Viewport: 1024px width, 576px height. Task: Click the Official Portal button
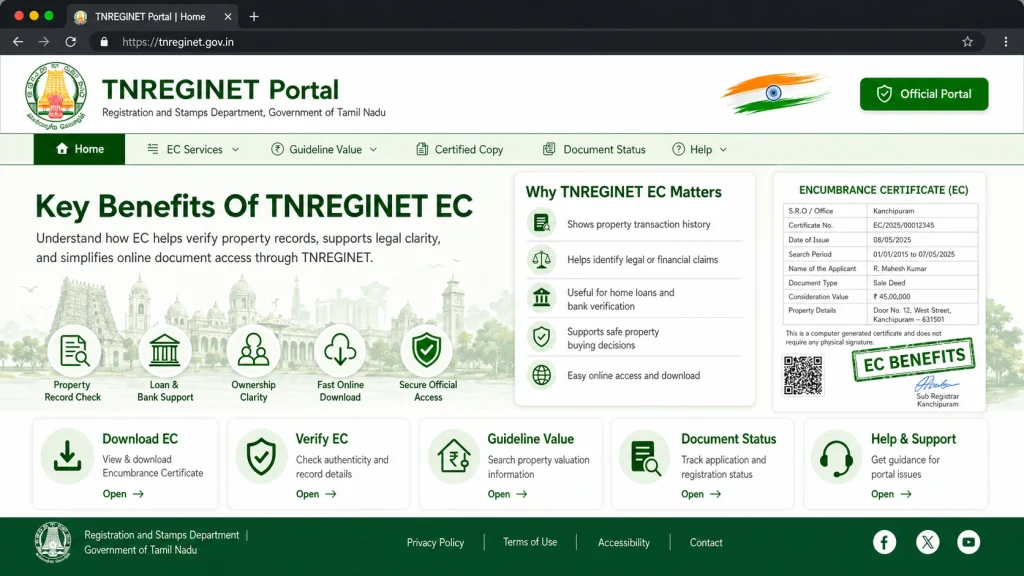click(923, 94)
